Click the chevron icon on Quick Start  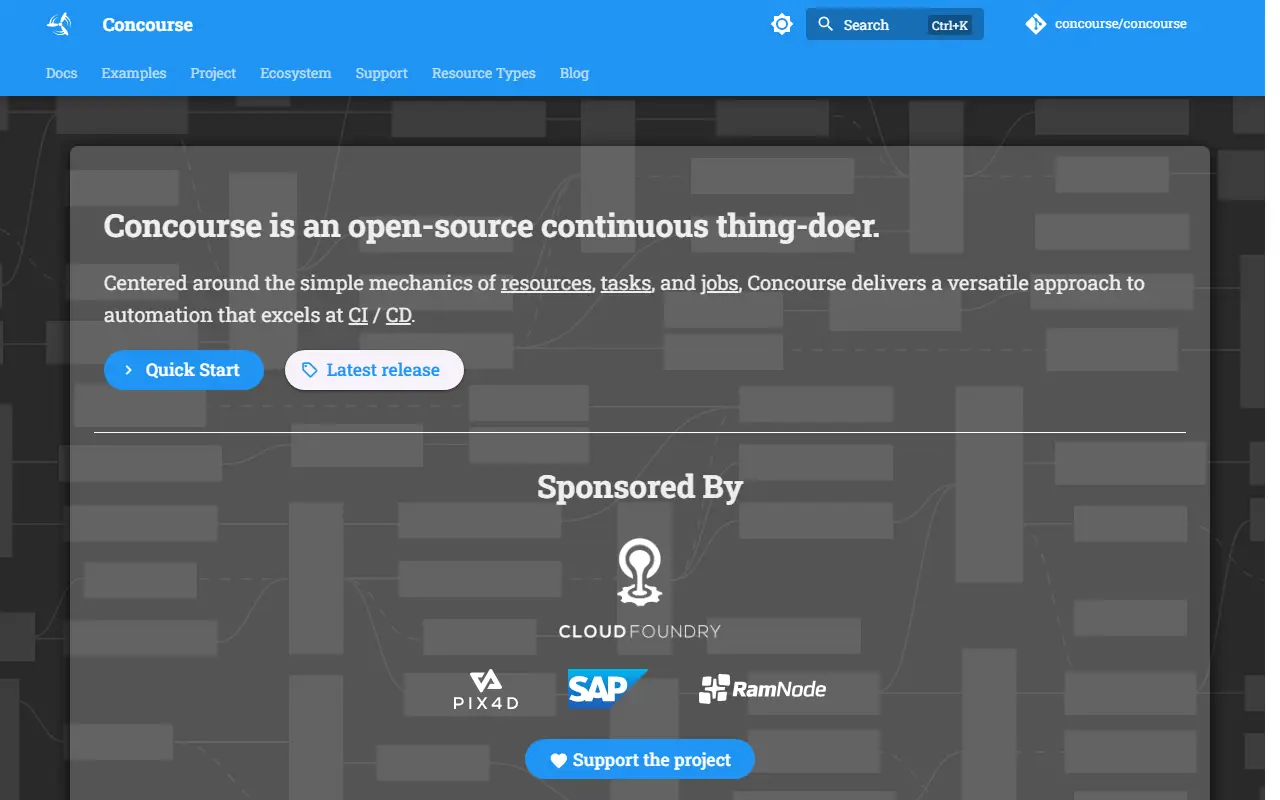pos(129,370)
